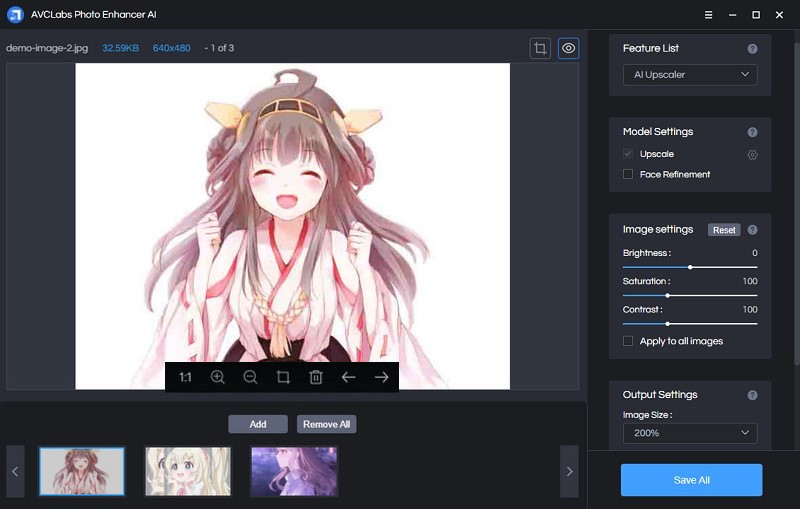Viewport: 800px width, 509px height.
Task: Maximize the AVCLabs window
Action: coord(756,15)
